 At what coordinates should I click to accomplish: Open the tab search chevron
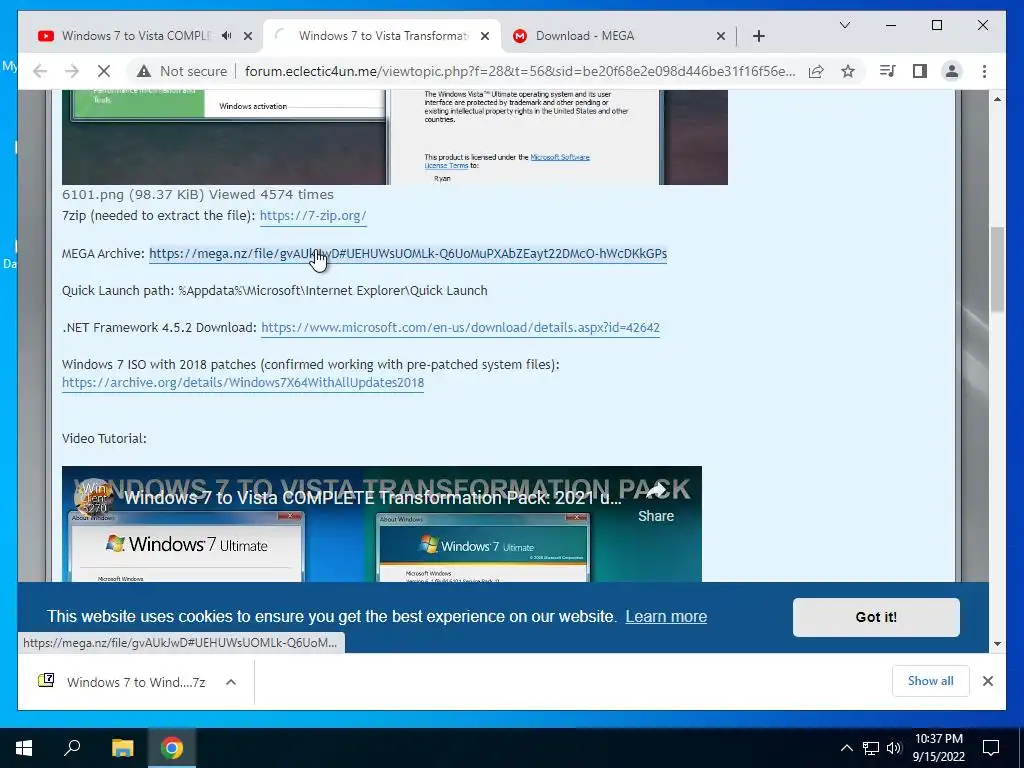point(844,25)
